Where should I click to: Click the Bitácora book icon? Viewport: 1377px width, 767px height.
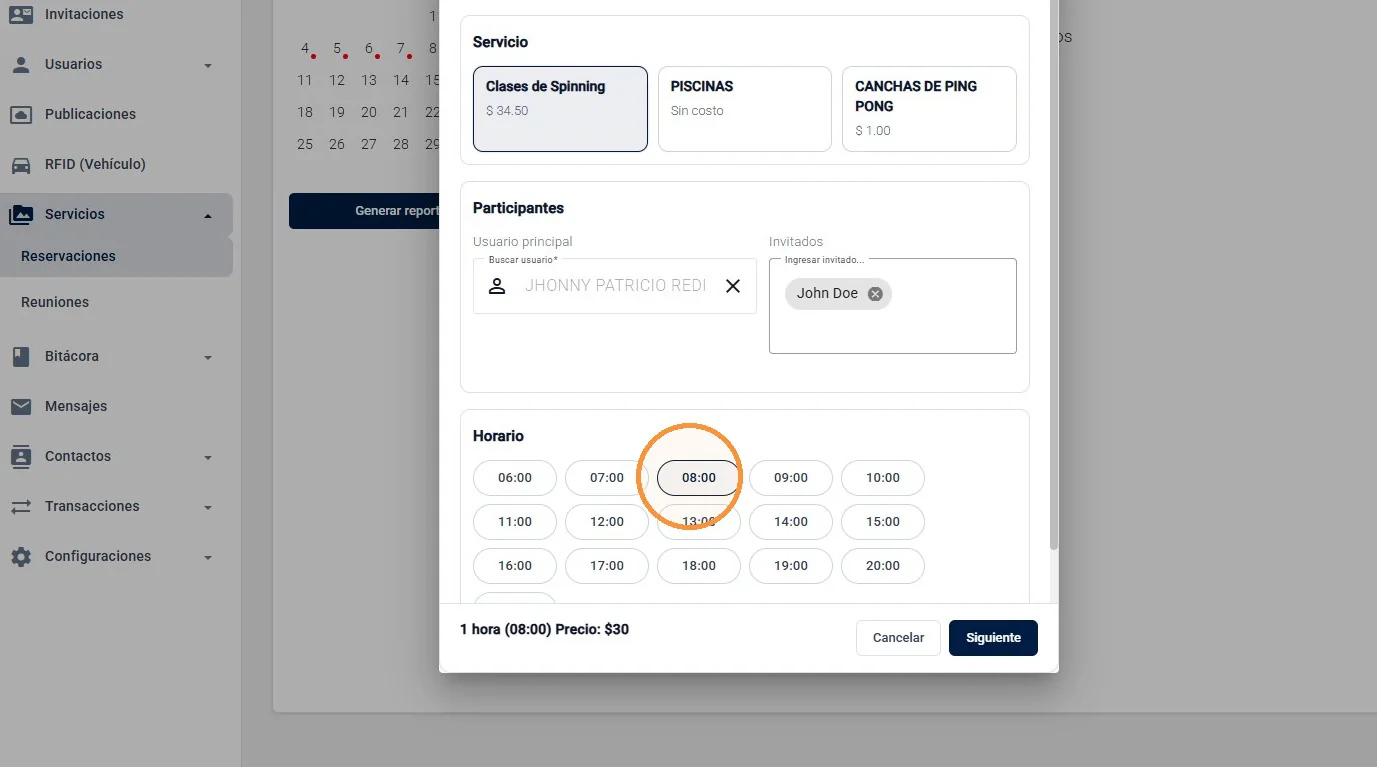21,356
